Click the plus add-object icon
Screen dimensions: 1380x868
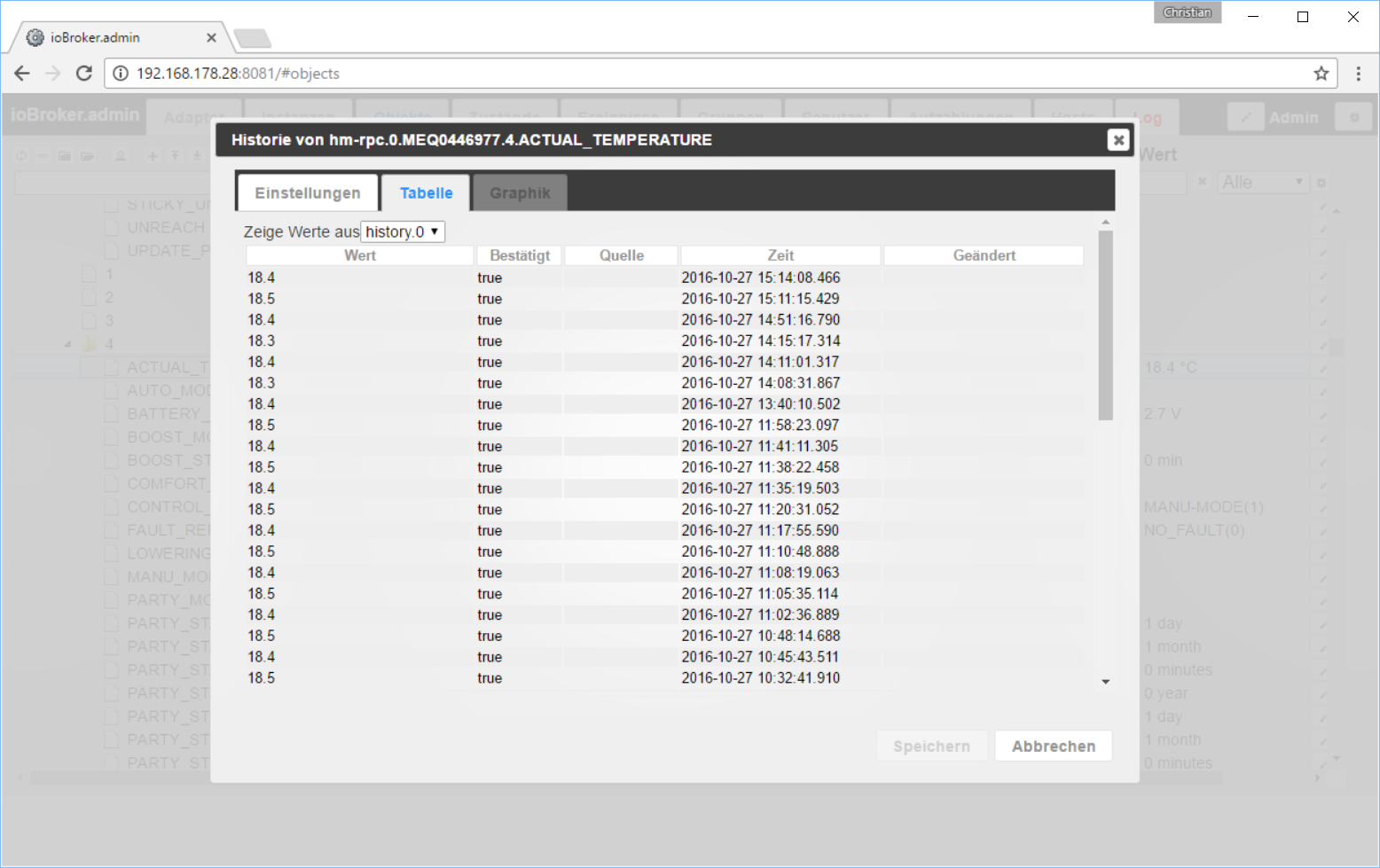click(x=153, y=156)
